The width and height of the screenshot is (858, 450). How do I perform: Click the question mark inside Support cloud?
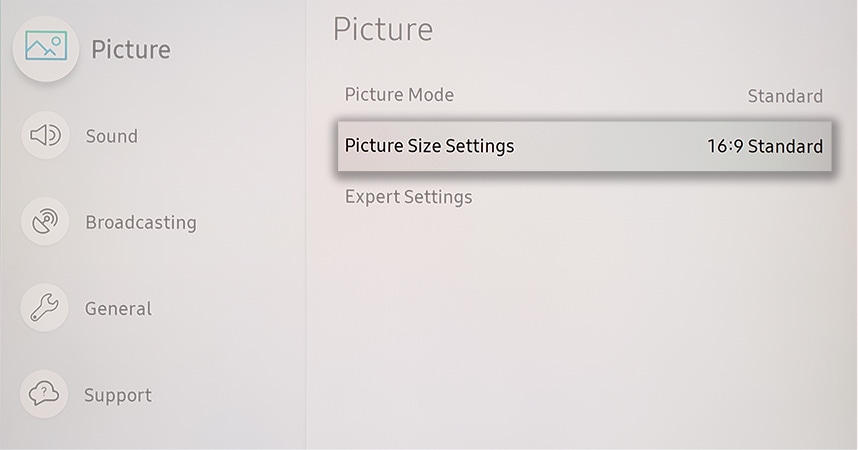(44, 393)
